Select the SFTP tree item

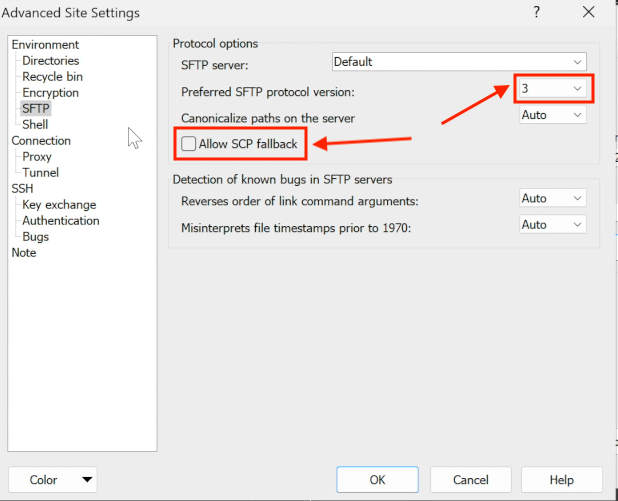[35, 108]
